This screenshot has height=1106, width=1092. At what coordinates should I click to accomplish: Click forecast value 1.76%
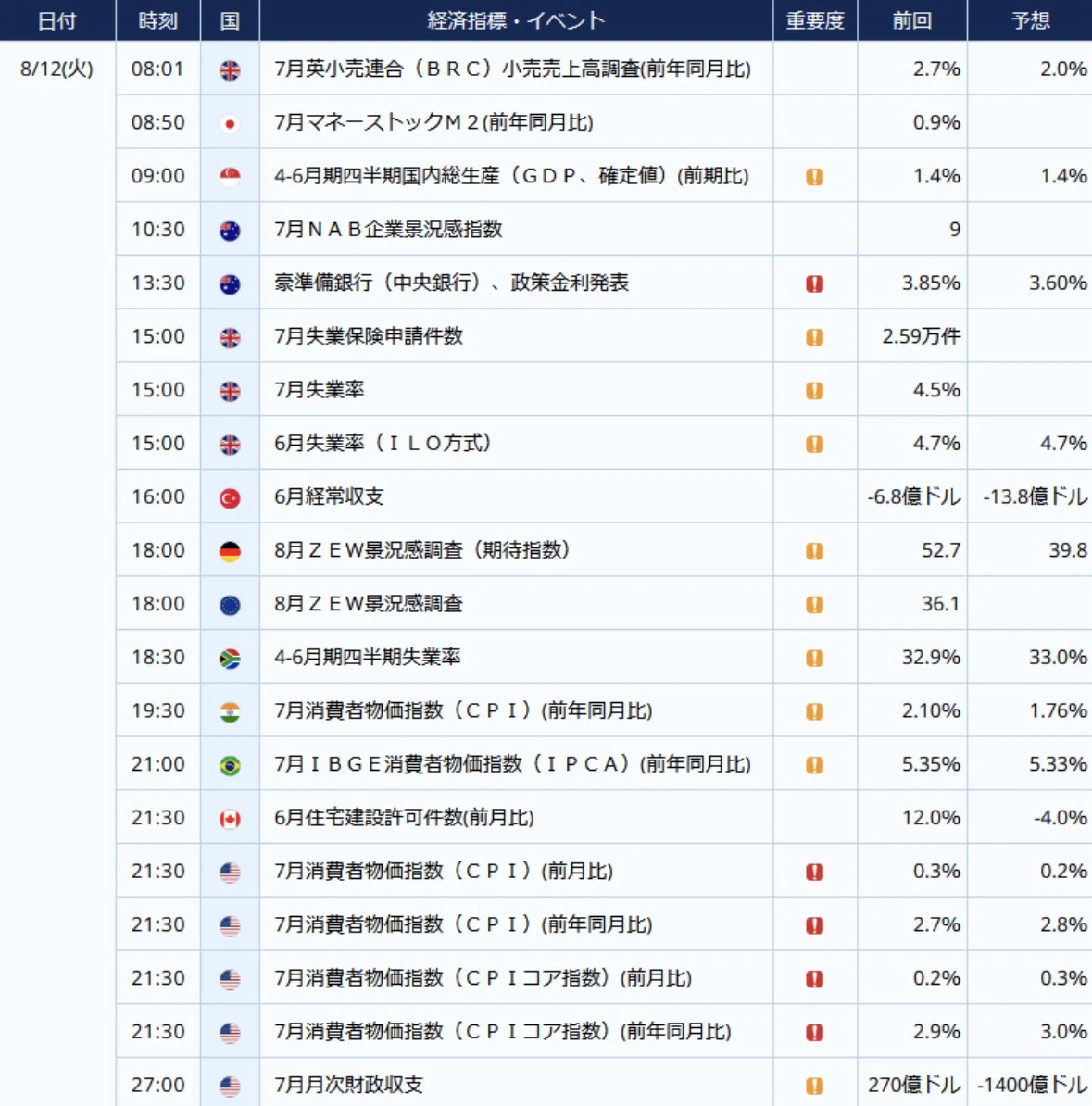click(1058, 710)
